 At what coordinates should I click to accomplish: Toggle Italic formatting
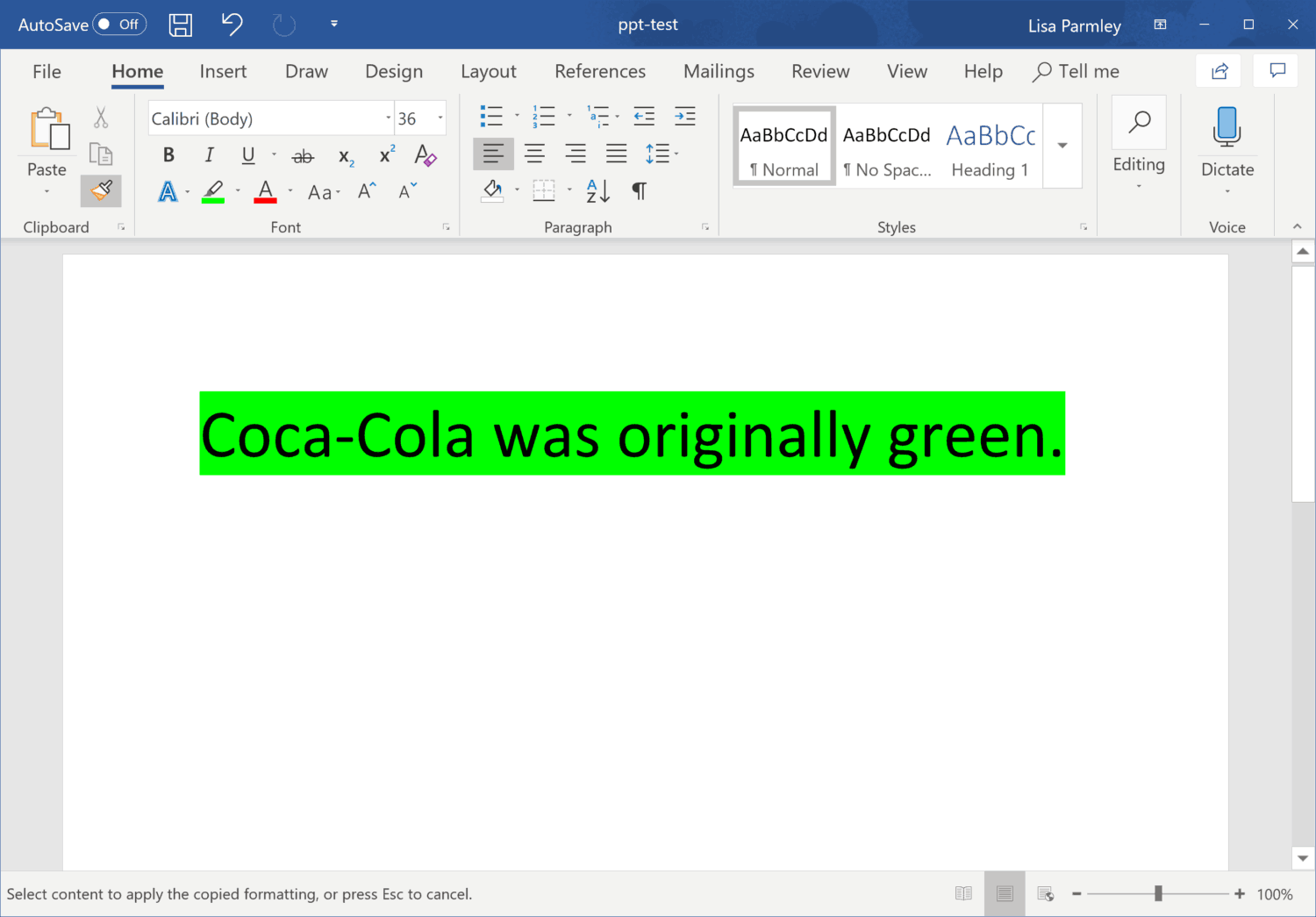point(209,155)
